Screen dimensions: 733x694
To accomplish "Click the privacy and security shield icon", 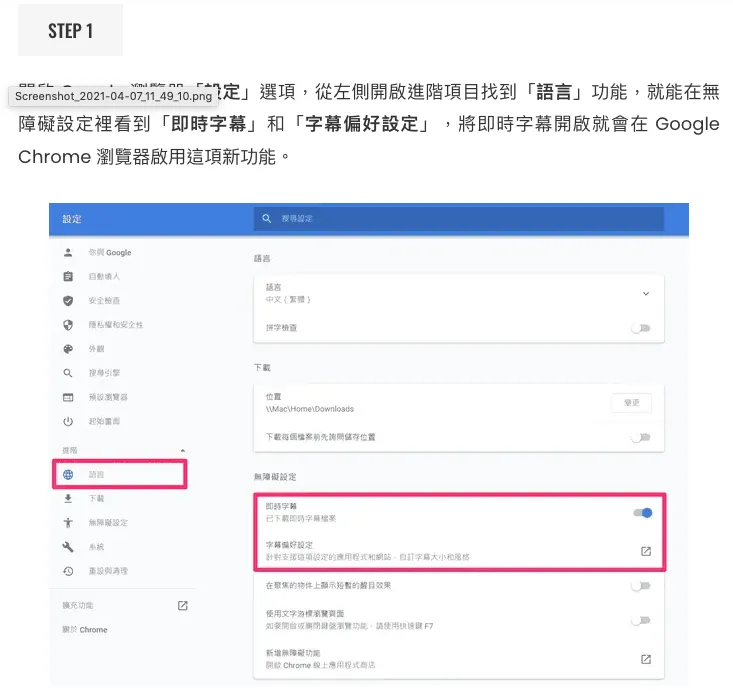I will 68,325.
